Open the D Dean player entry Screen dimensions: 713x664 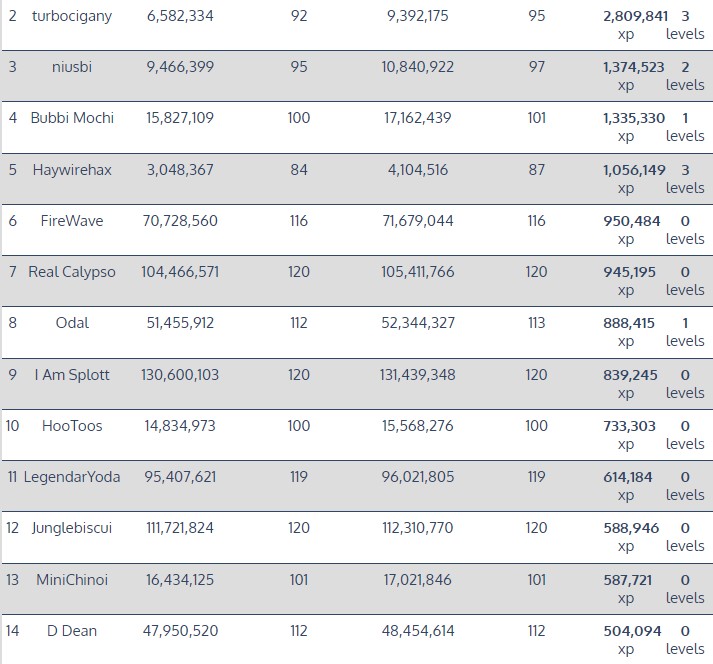click(x=72, y=631)
